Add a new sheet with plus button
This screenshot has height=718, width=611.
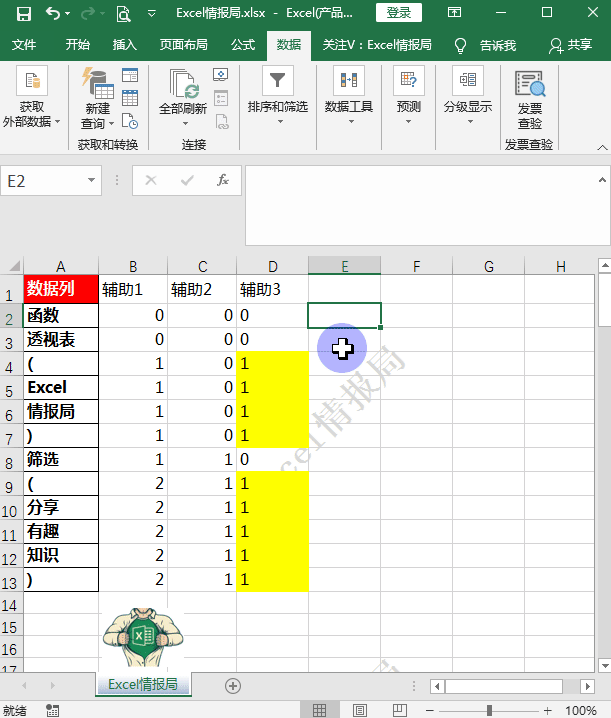click(233, 685)
